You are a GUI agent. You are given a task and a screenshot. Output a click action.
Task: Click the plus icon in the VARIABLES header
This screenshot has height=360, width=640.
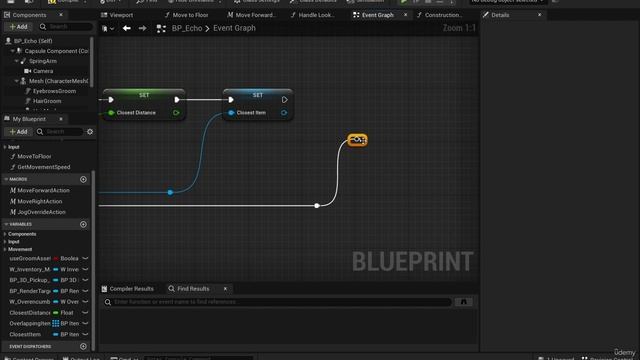click(83, 224)
